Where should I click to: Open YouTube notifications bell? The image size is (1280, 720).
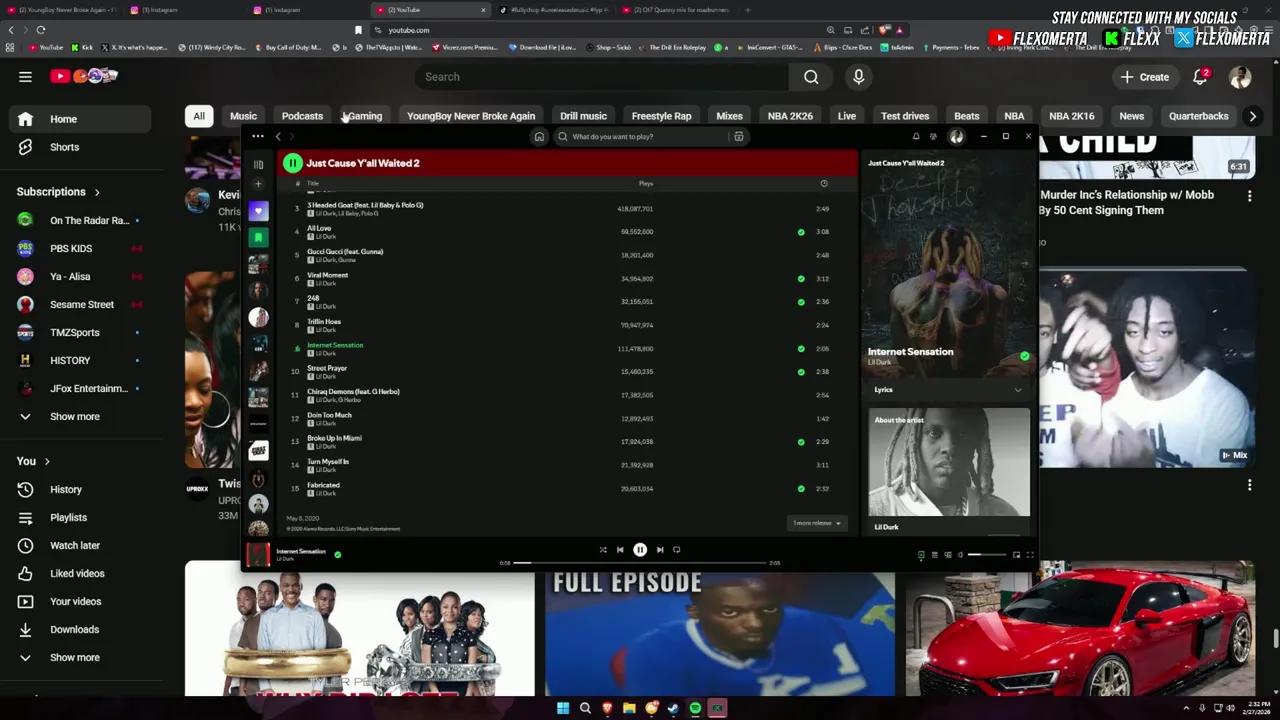pos(1201,77)
